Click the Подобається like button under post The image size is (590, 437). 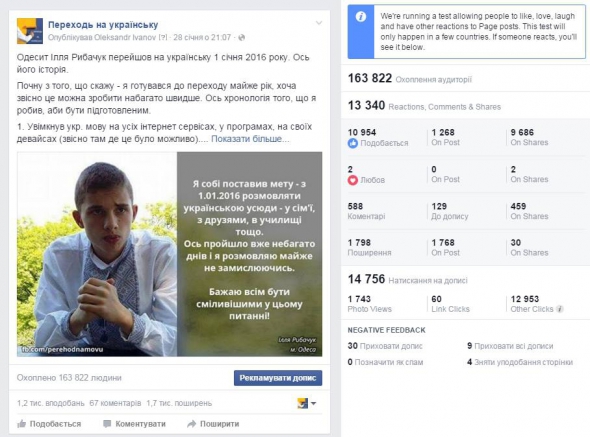click(x=49, y=424)
